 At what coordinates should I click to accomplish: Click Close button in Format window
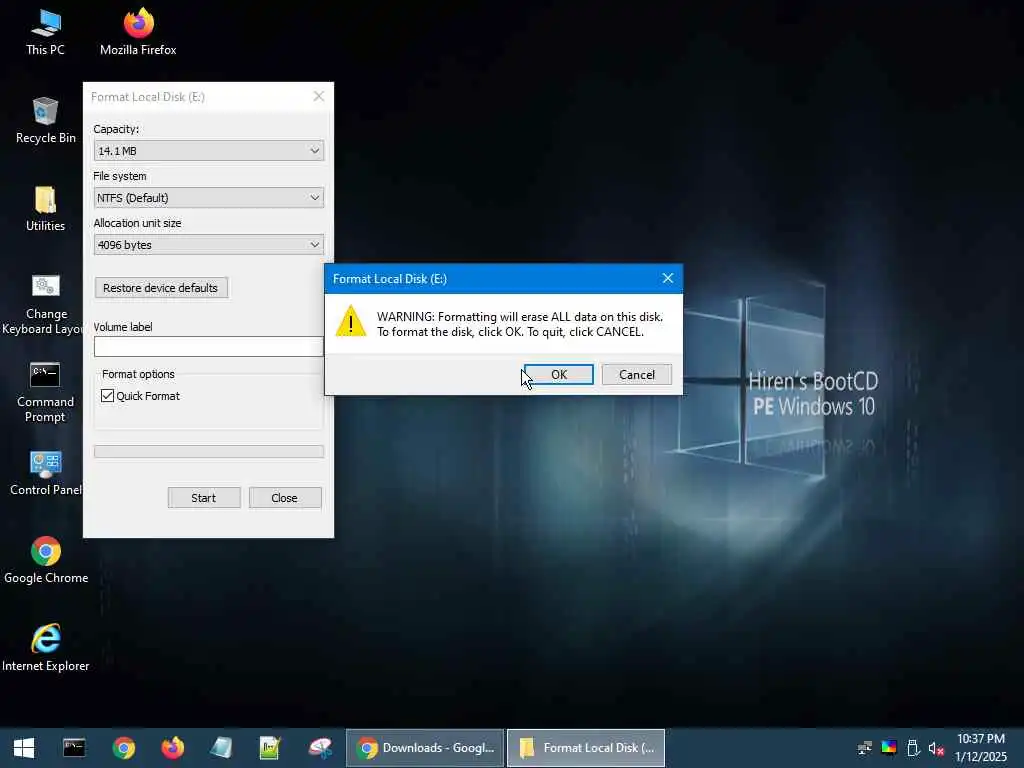point(285,498)
